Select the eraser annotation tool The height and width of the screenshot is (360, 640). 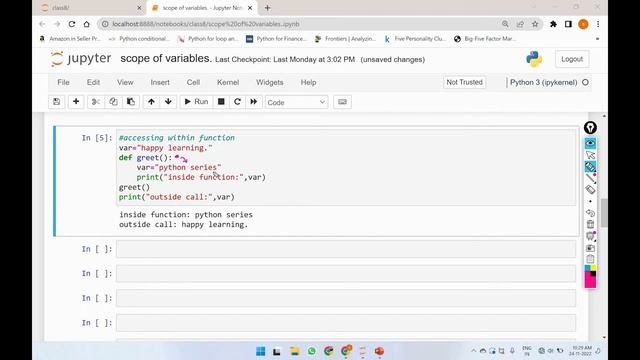pyautogui.click(x=590, y=189)
